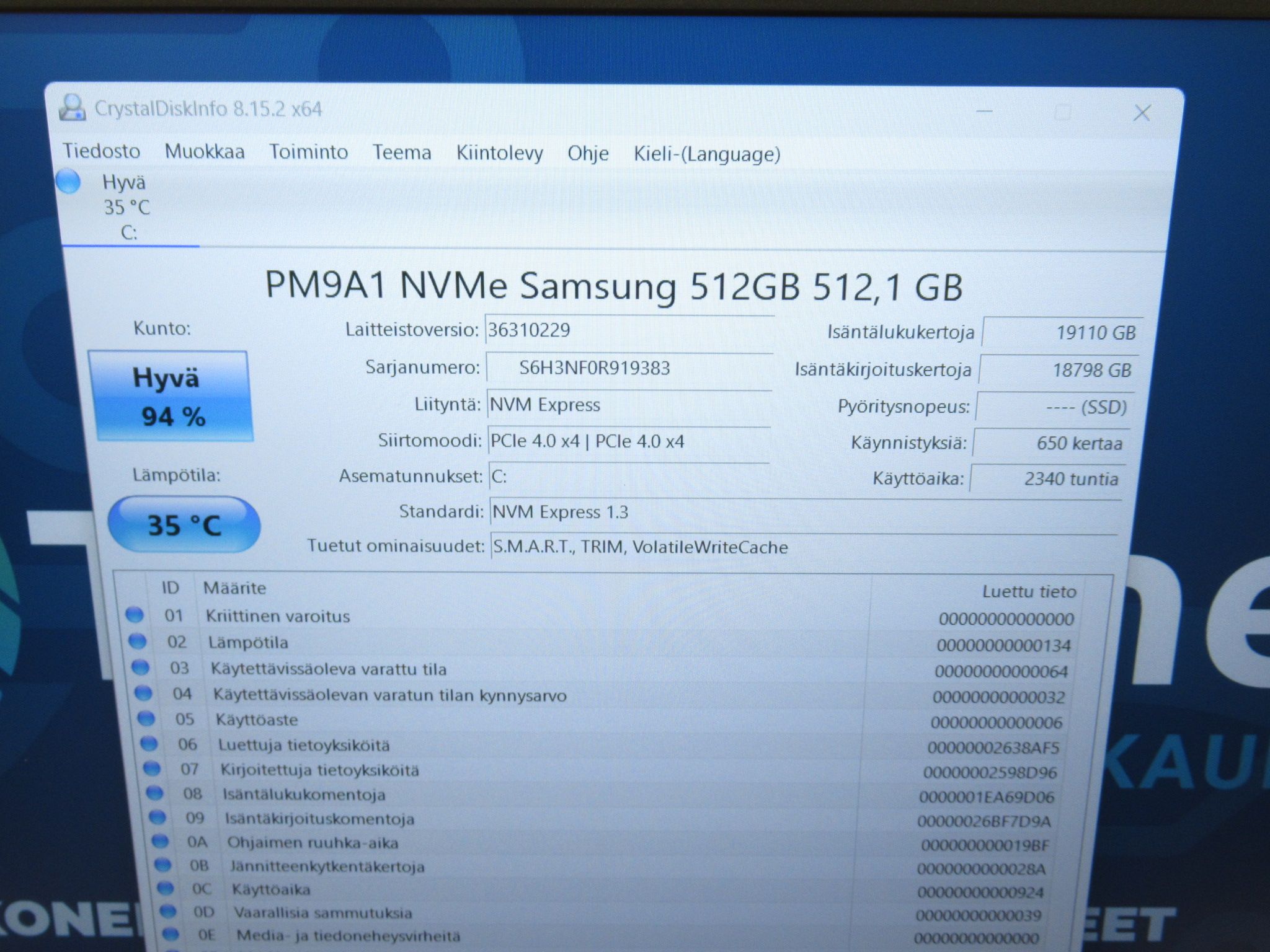Click the Isäntäkirjoituskertoja value 18798 GB
1270x952 pixels.
pos(1059,370)
